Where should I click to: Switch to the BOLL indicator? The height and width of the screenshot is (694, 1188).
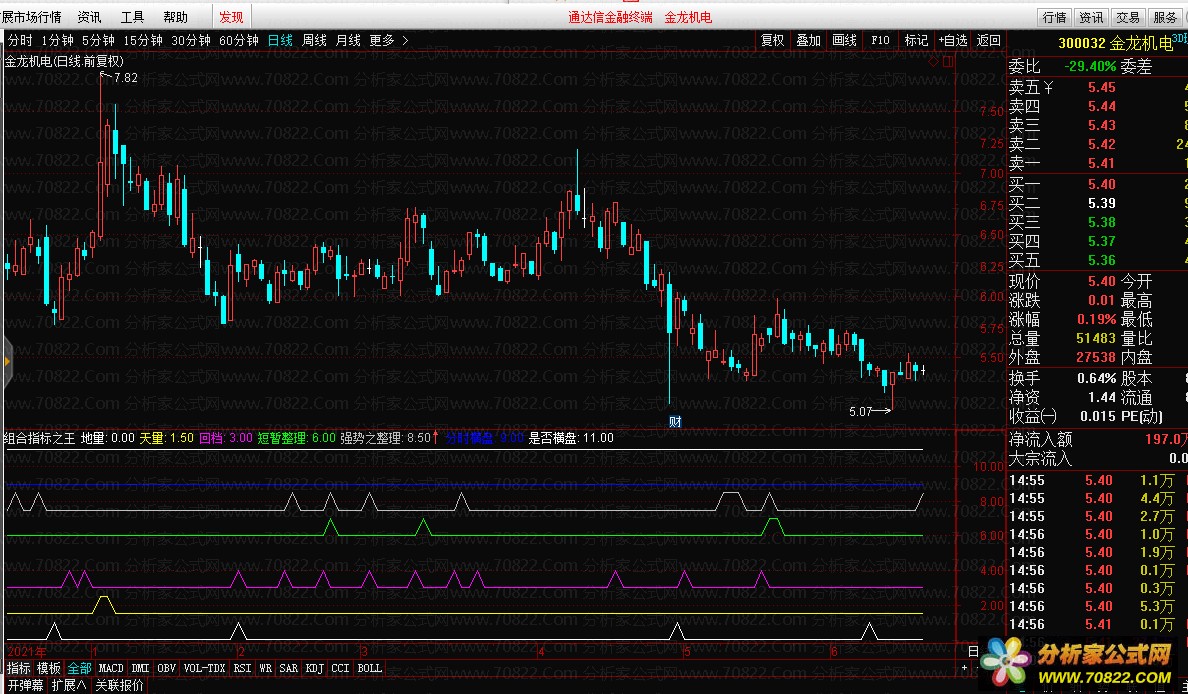click(370, 668)
